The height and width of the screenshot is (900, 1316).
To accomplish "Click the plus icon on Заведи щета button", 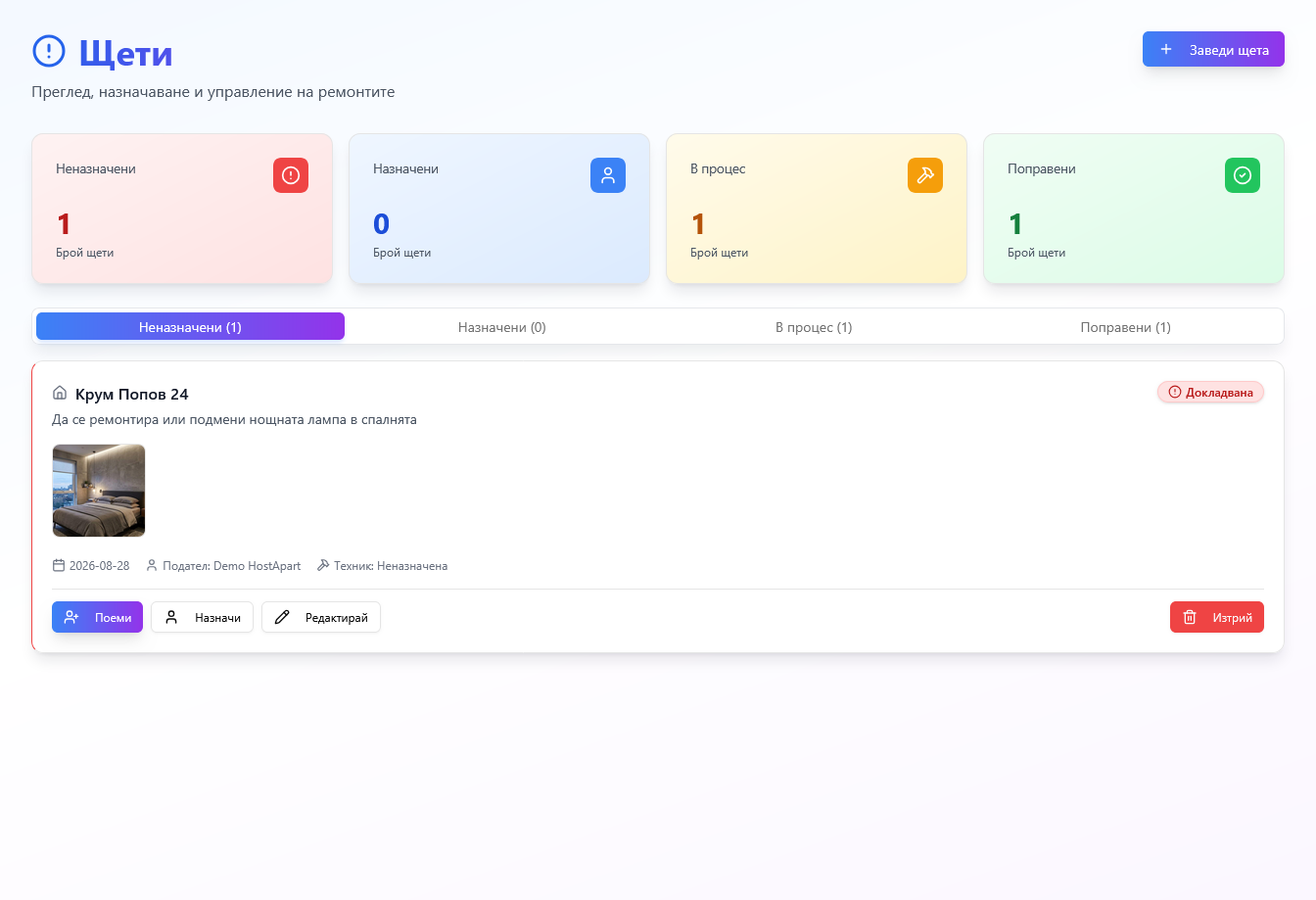I will pos(1166,50).
